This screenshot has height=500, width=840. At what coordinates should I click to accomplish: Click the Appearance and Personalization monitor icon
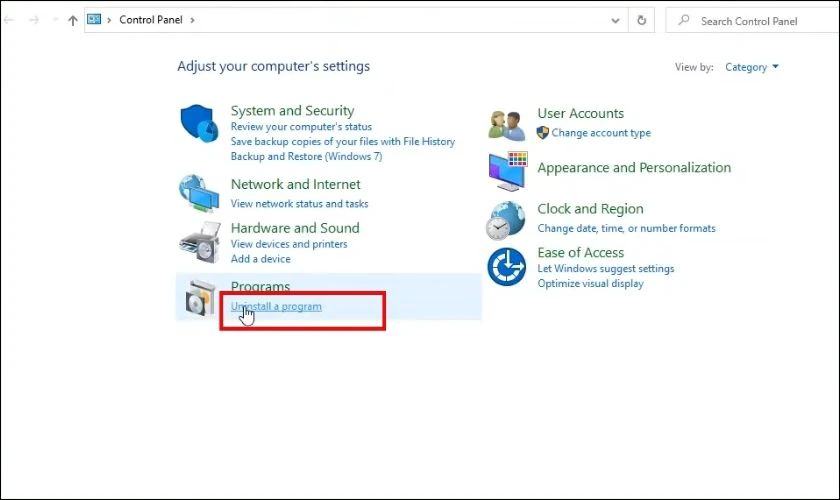click(508, 171)
